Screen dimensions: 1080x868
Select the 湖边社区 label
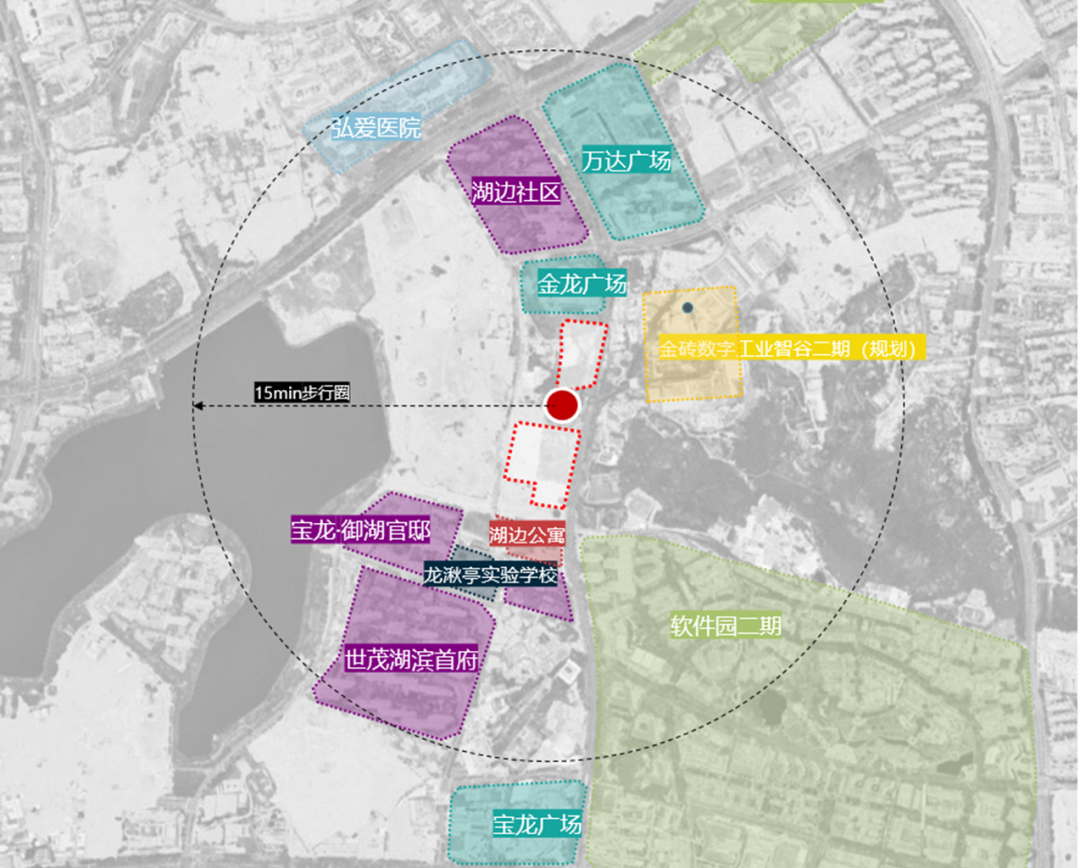[516, 193]
